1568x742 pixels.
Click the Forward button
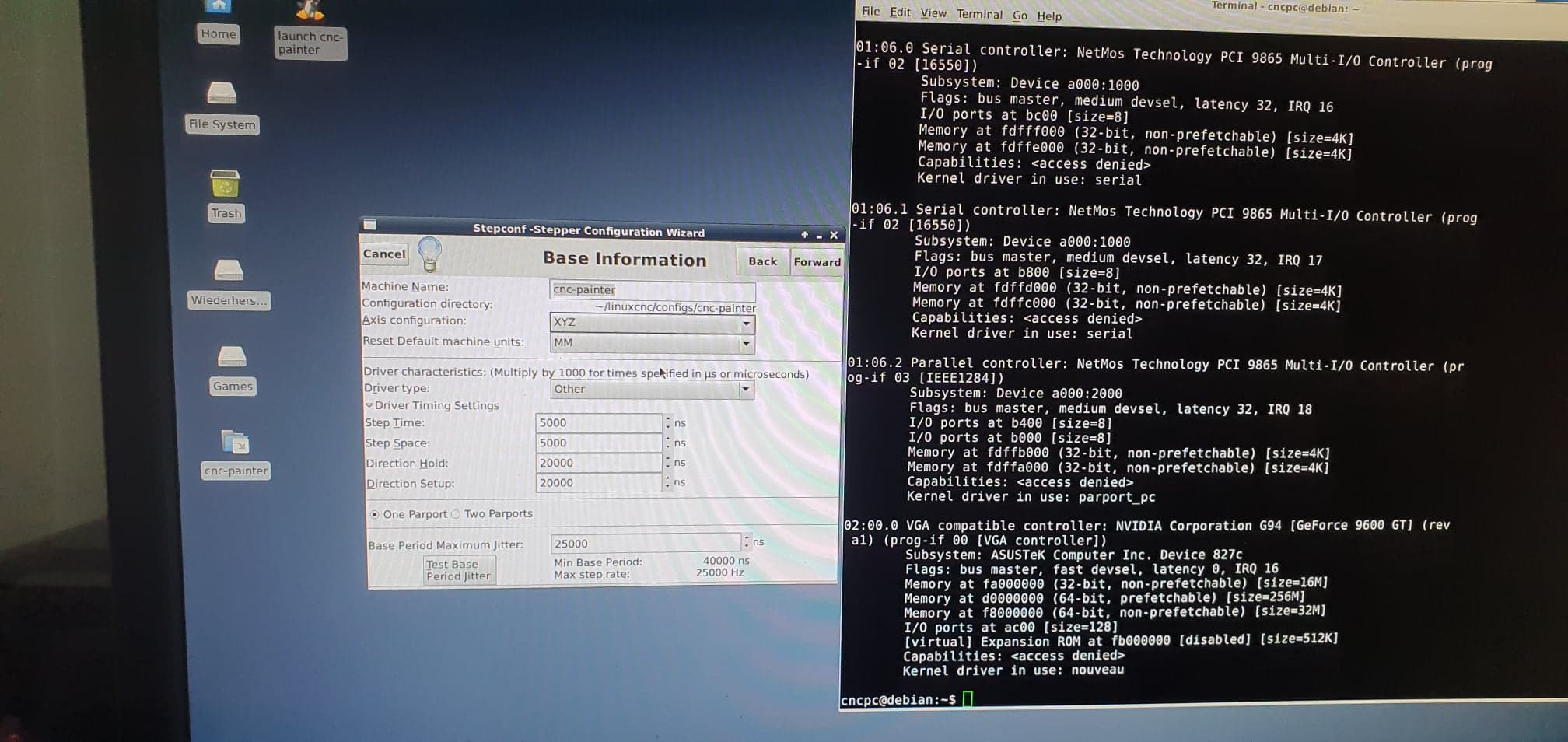[817, 262]
